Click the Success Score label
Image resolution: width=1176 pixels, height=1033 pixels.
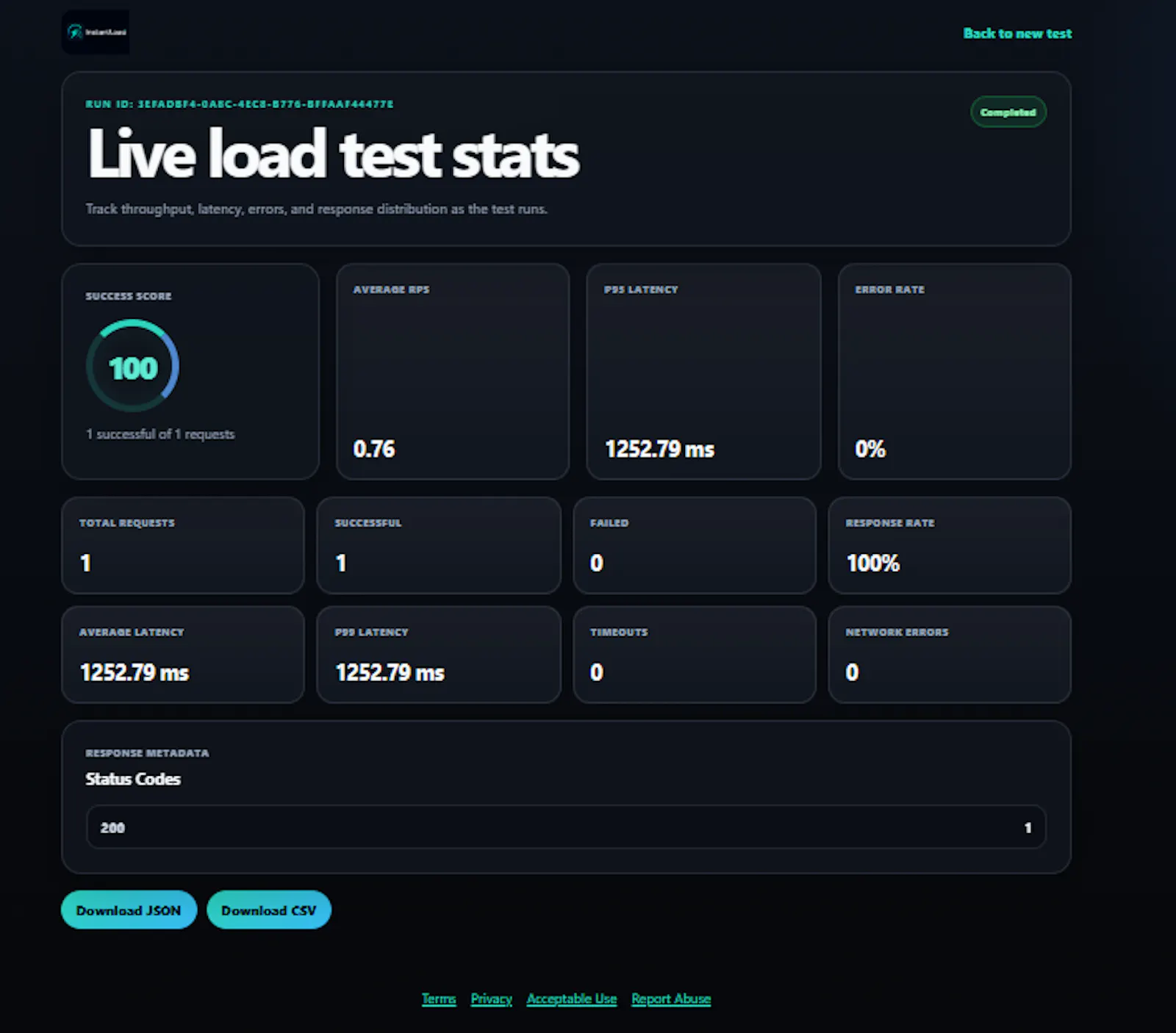pyautogui.click(x=129, y=296)
